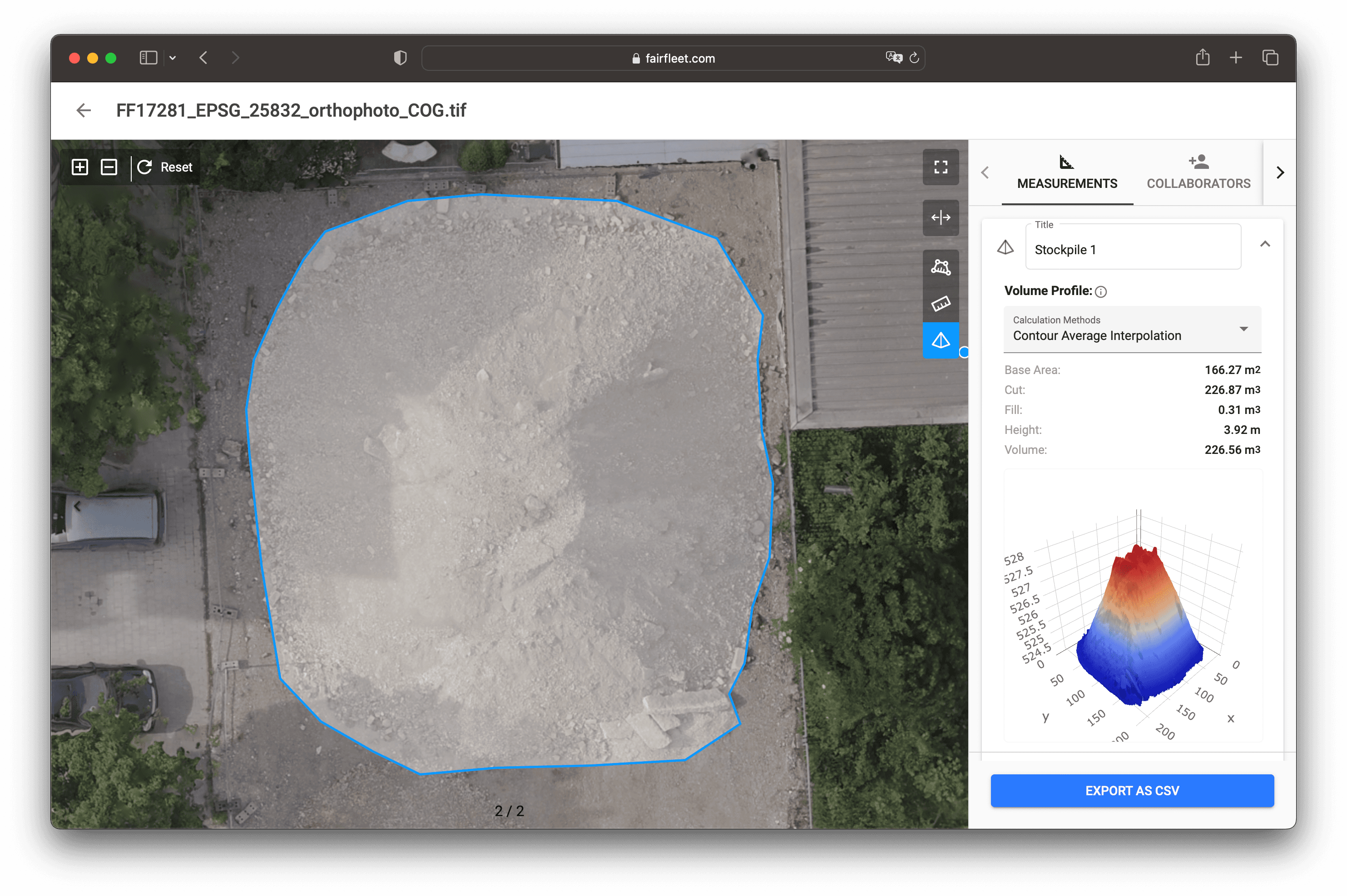Select the ruler distance tool
The width and height of the screenshot is (1347, 896).
pyautogui.click(x=941, y=303)
